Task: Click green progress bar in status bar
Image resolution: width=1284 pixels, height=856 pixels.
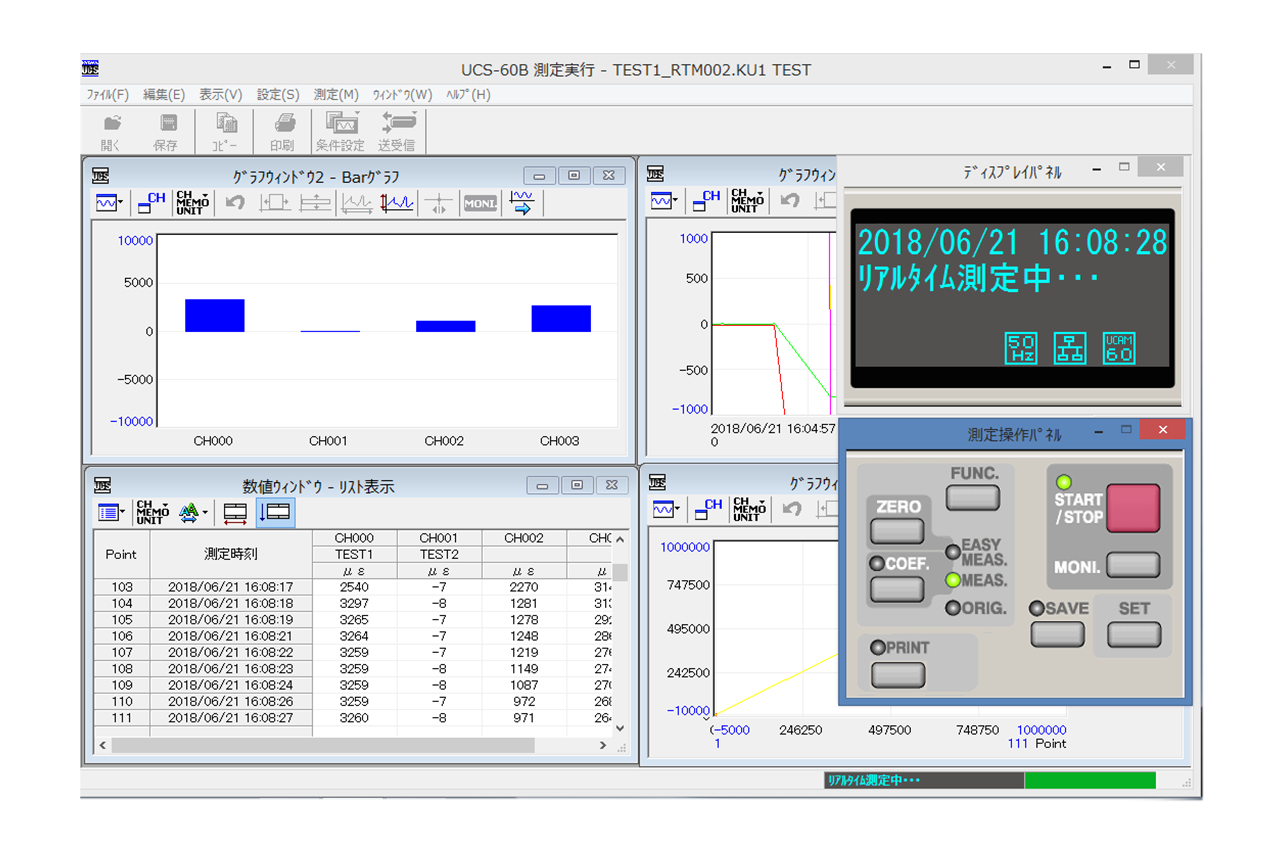Action: [x=1090, y=780]
